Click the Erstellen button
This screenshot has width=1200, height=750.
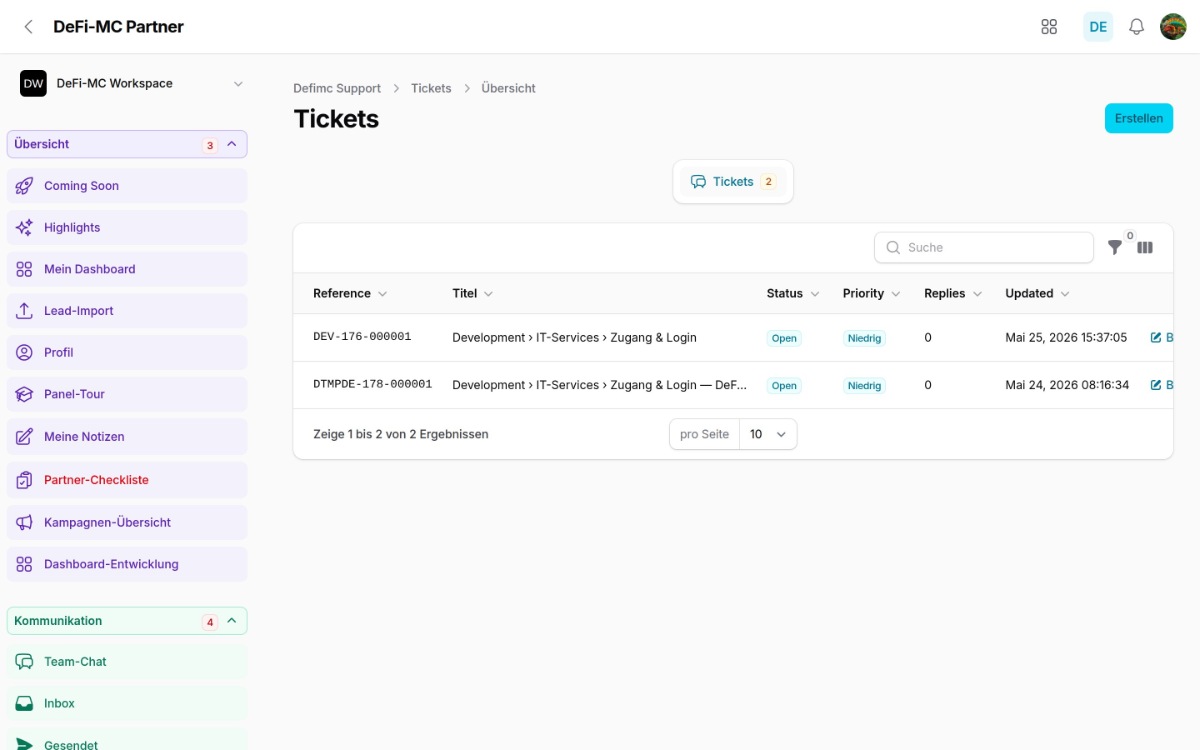pos(1139,118)
